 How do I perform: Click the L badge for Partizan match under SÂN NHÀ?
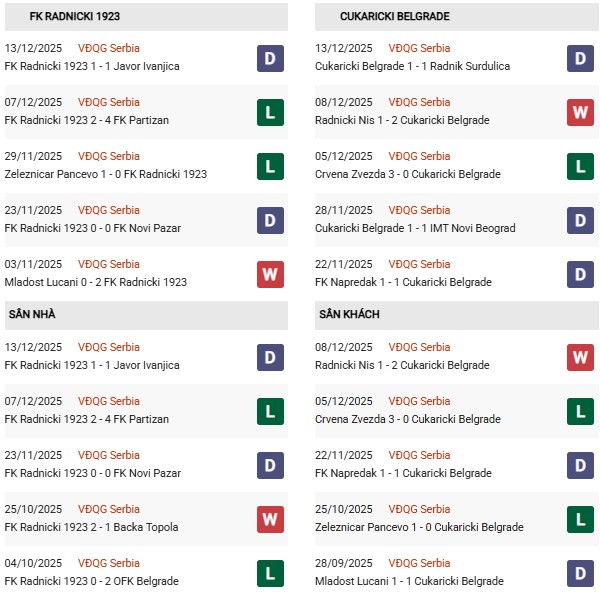[x=270, y=410]
